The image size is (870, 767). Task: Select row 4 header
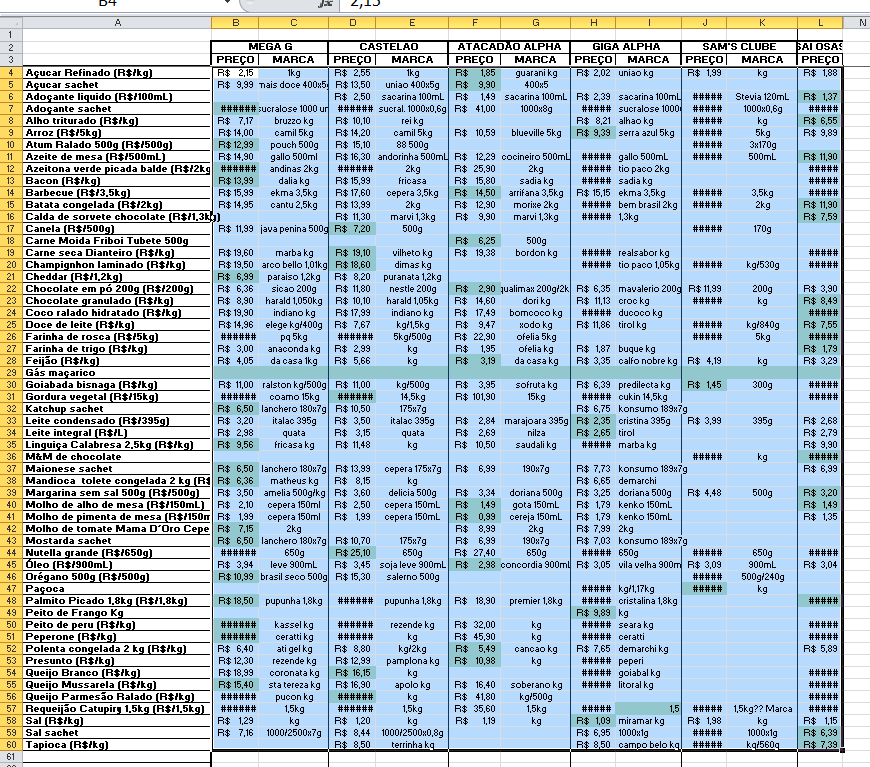tap(11, 73)
